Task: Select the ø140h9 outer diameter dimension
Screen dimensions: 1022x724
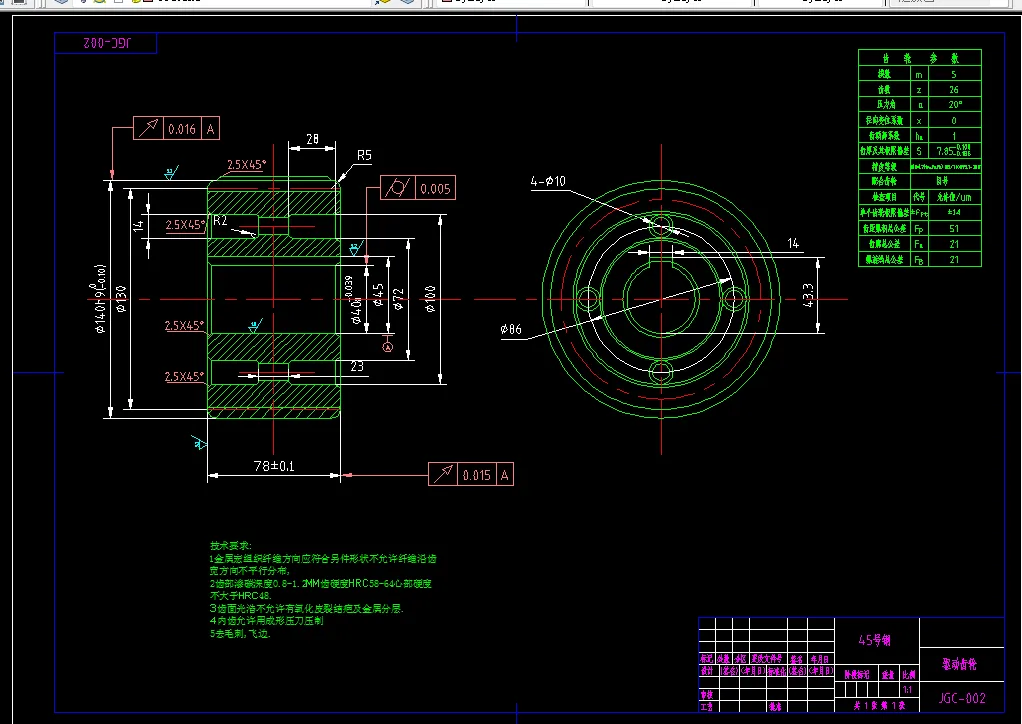Action: (x=100, y=299)
